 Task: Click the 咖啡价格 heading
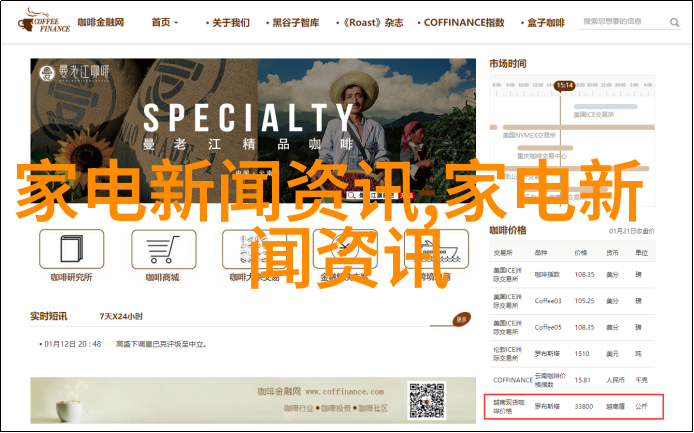[508, 230]
